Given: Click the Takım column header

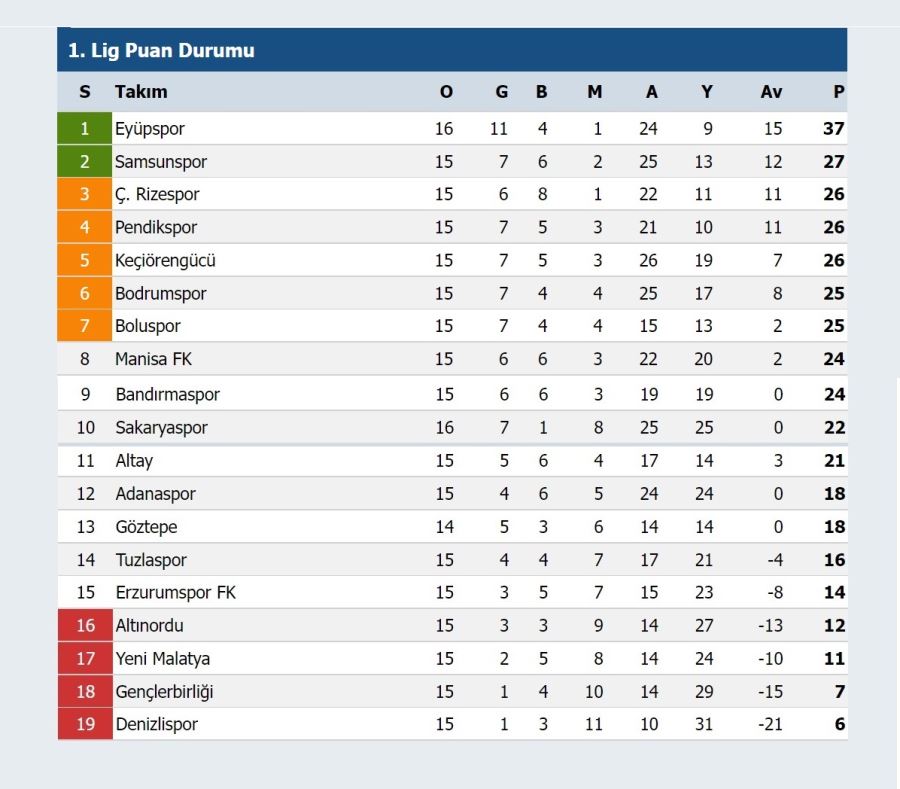Looking at the screenshot, I should [141, 92].
